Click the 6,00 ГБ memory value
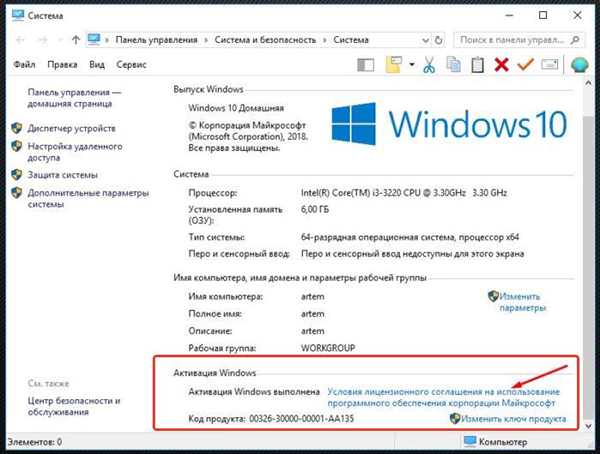The width and height of the screenshot is (600, 454). click(x=315, y=209)
